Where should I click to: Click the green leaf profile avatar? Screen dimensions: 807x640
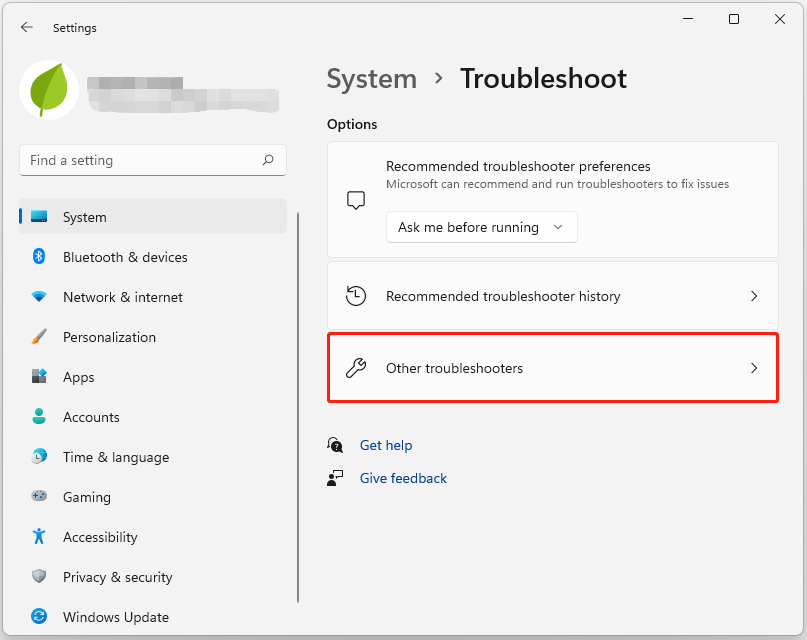click(x=49, y=90)
